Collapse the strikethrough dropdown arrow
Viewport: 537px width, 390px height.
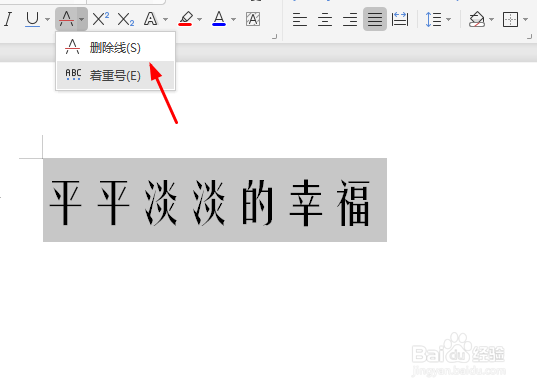[82, 19]
